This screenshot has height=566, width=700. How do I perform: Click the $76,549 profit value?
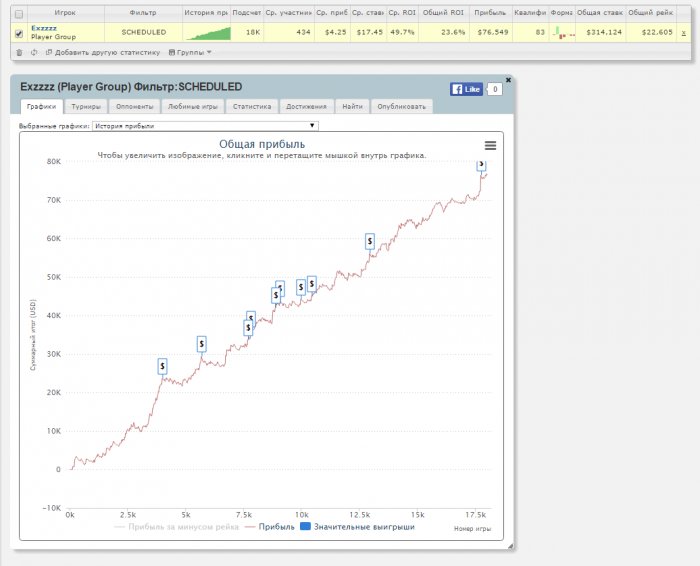[x=493, y=33]
